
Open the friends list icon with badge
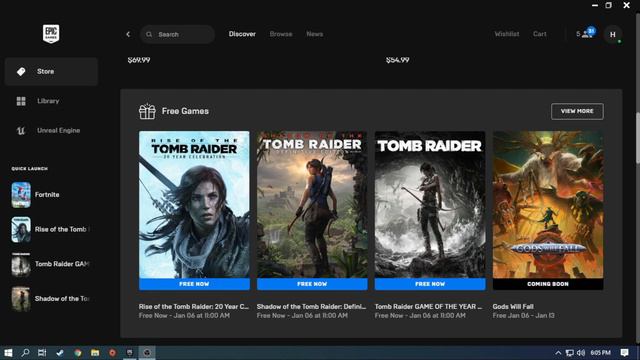(587, 33)
